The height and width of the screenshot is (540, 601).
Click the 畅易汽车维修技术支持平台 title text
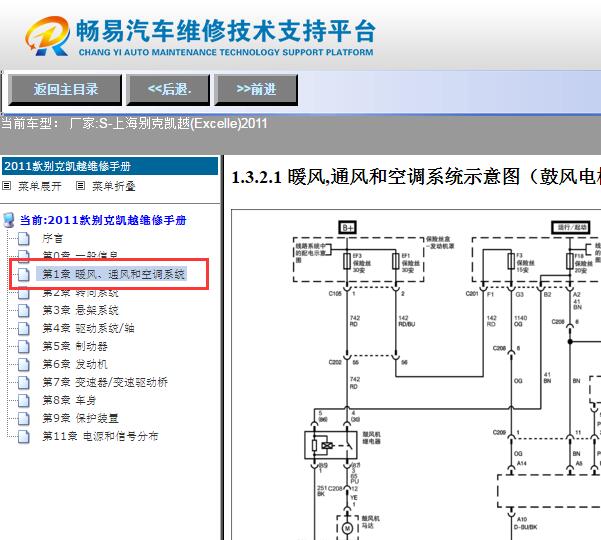225,31
